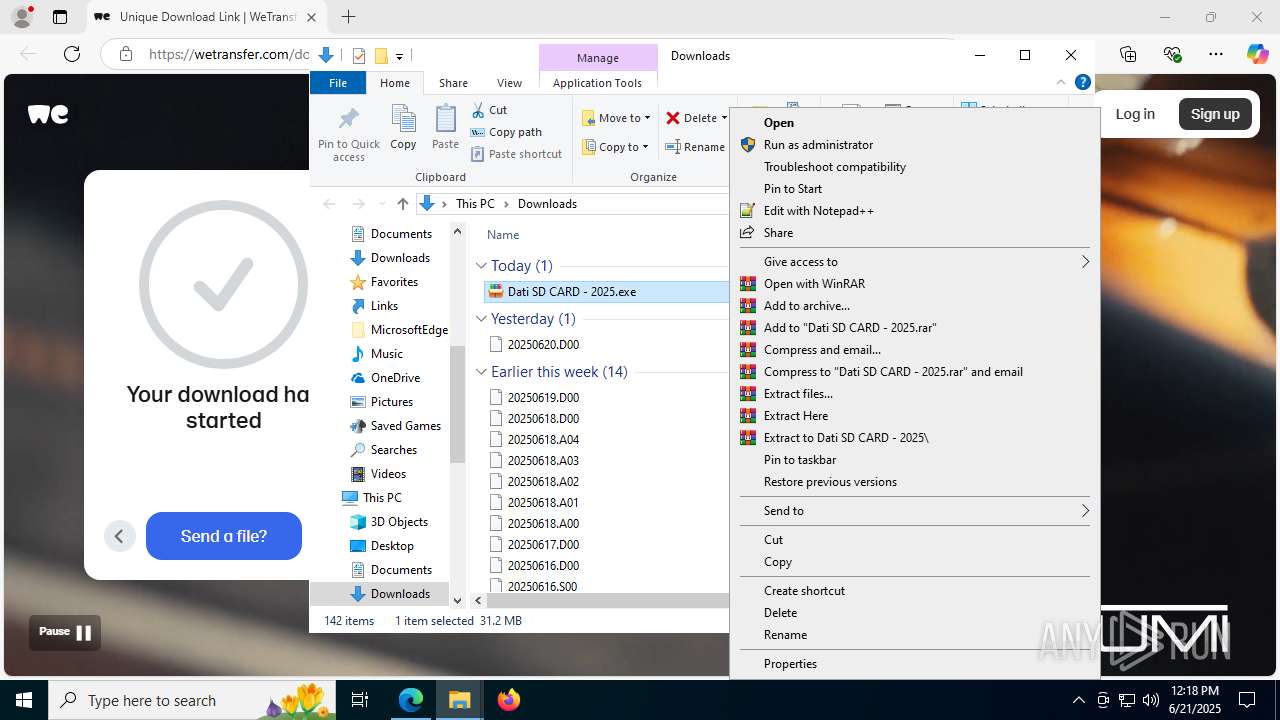Select file 20250617.D00
This screenshot has width=1280, height=720.
point(543,545)
